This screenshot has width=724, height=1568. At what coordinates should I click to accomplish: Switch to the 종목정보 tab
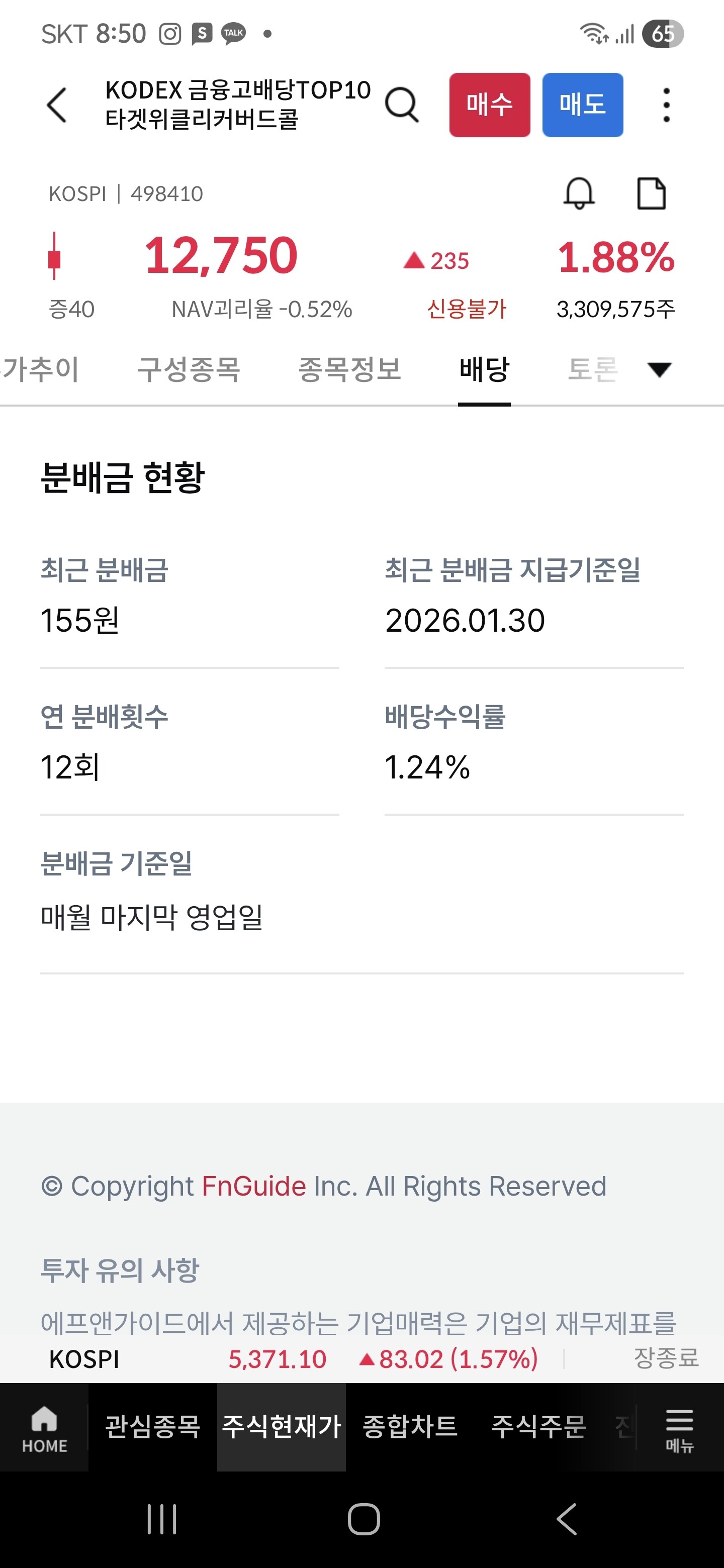pyautogui.click(x=349, y=369)
